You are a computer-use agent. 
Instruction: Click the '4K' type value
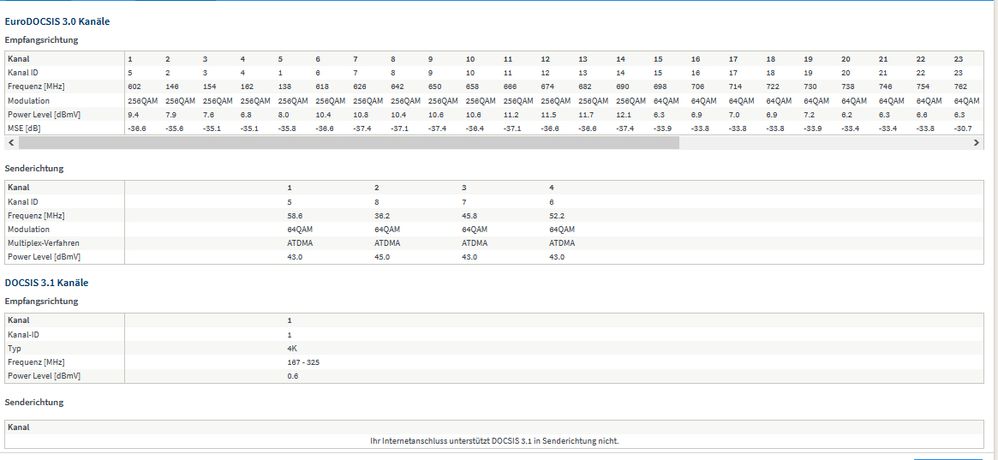tap(292, 349)
